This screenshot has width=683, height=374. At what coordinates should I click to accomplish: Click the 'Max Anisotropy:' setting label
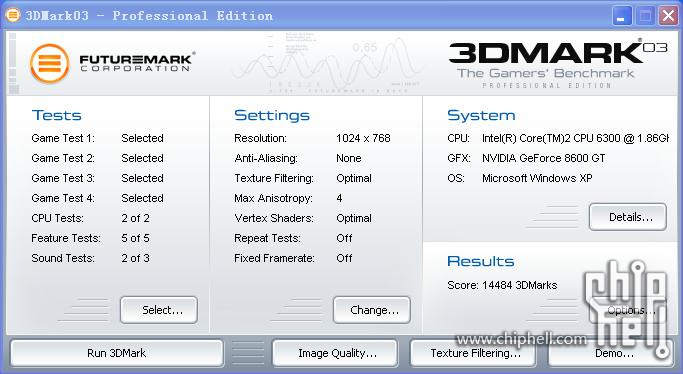coord(274,199)
